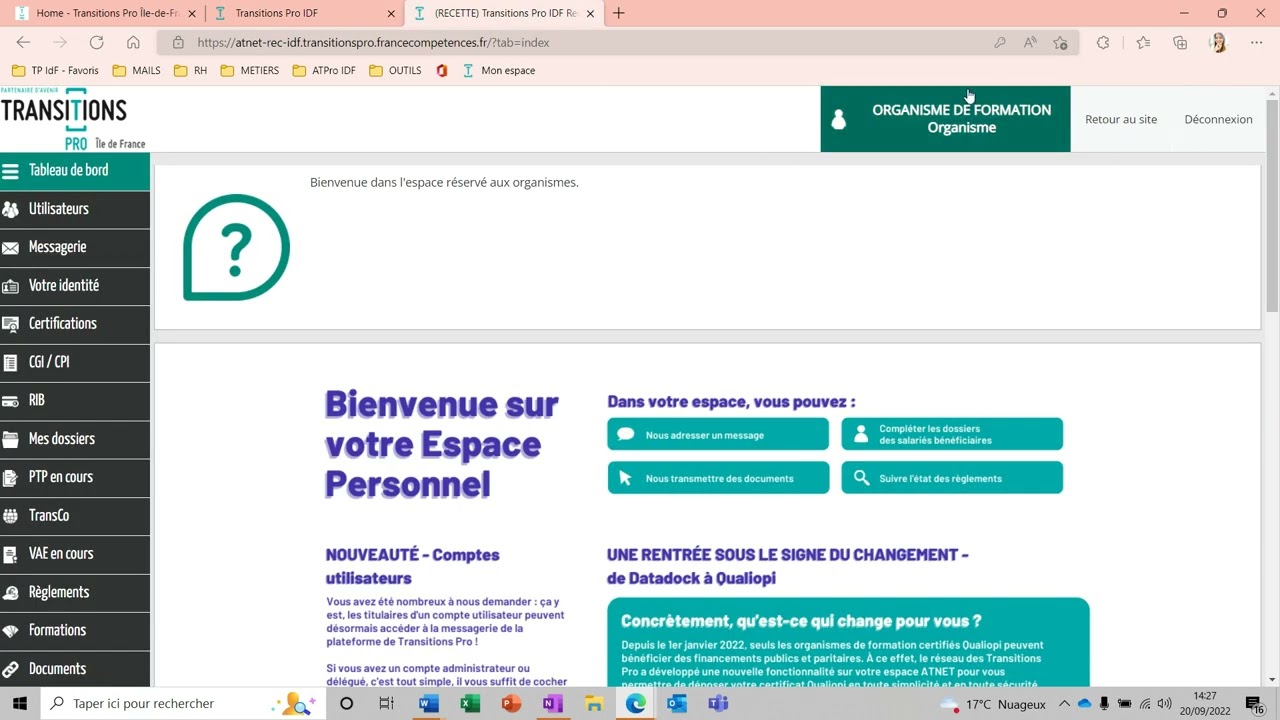Click the Règlements hand-coin icon
The image size is (1280, 720).
coord(11,593)
